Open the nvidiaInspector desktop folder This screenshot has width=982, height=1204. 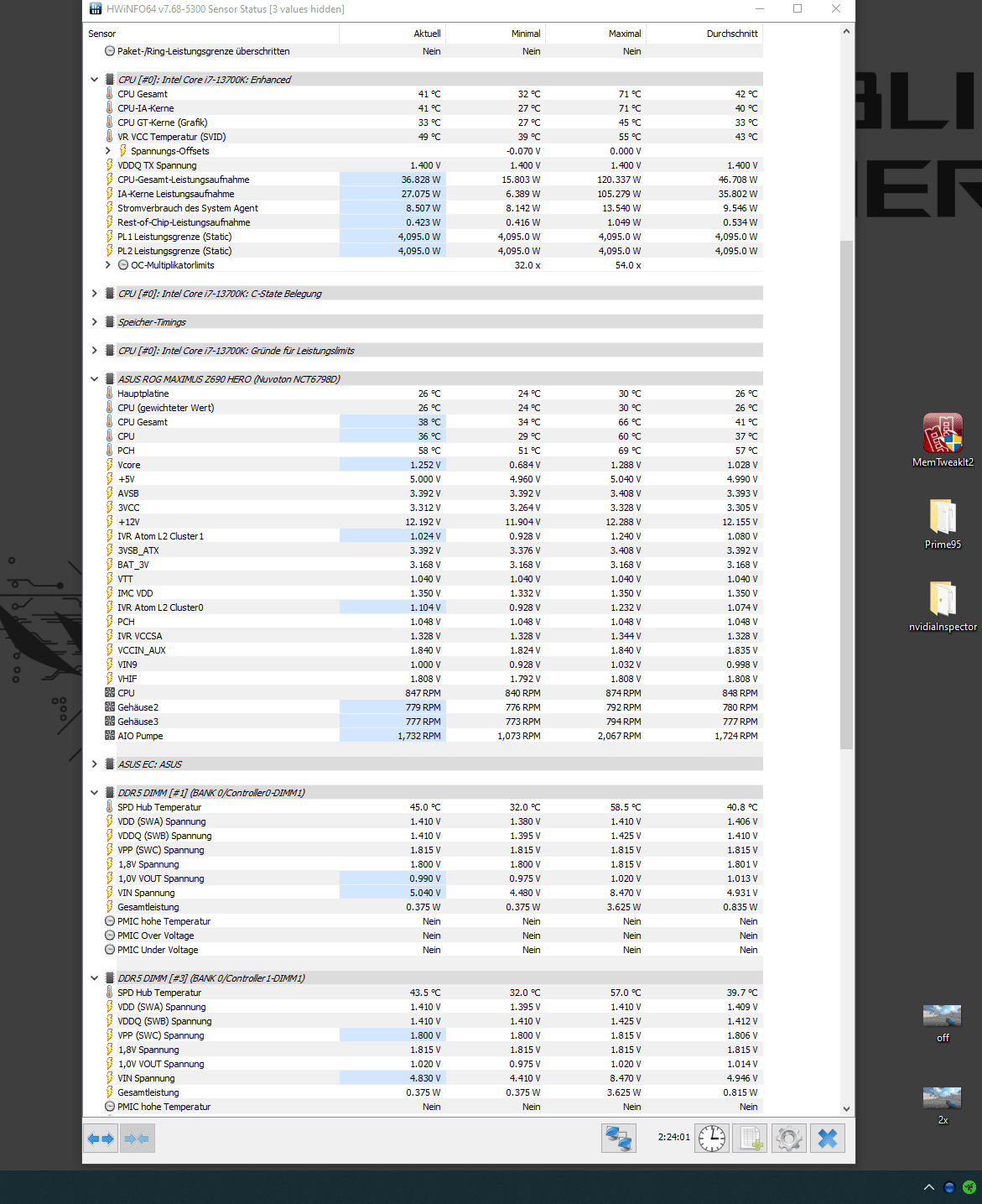[943, 606]
